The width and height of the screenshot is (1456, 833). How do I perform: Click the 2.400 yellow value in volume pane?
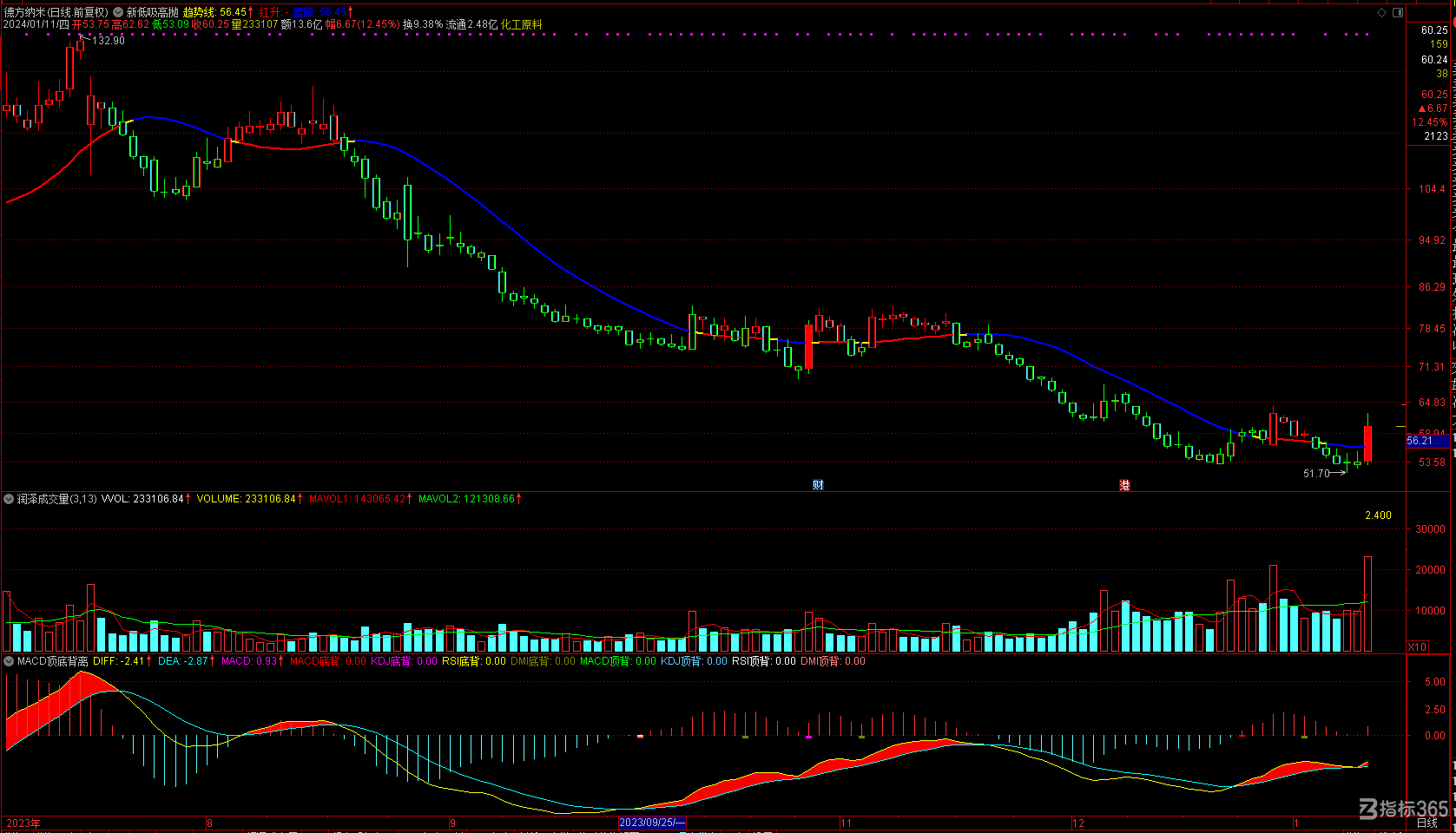[1378, 515]
